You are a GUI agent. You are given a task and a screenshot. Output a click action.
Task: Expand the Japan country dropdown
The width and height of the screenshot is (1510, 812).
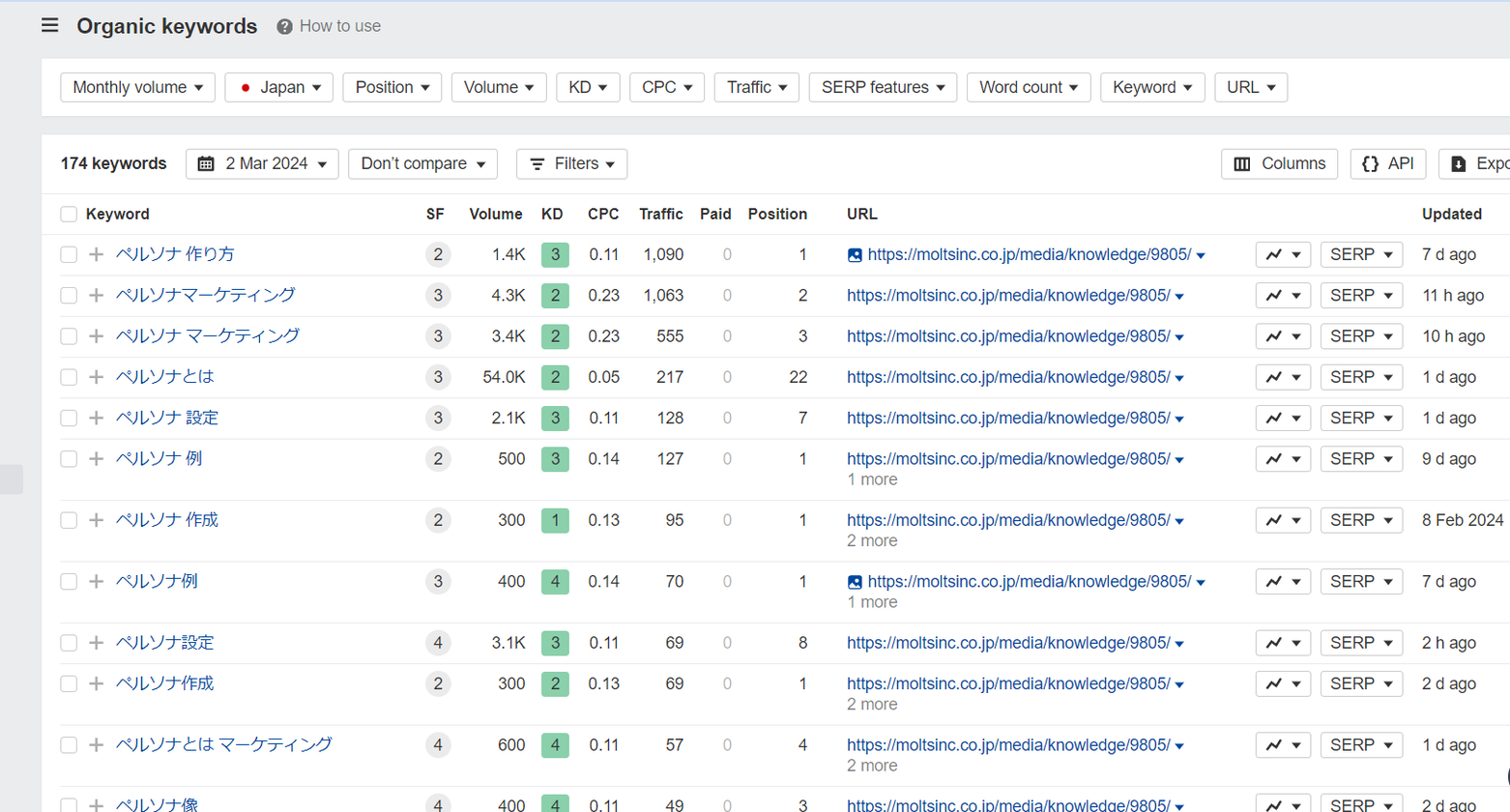tap(279, 87)
